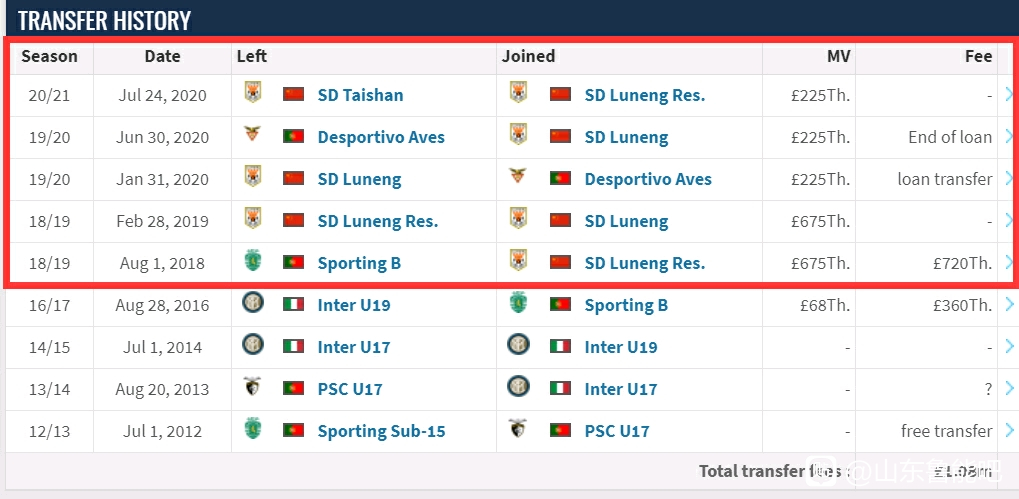Screen dimensions: 1019x499
Task: Click the Season column header
Action: click(x=49, y=57)
